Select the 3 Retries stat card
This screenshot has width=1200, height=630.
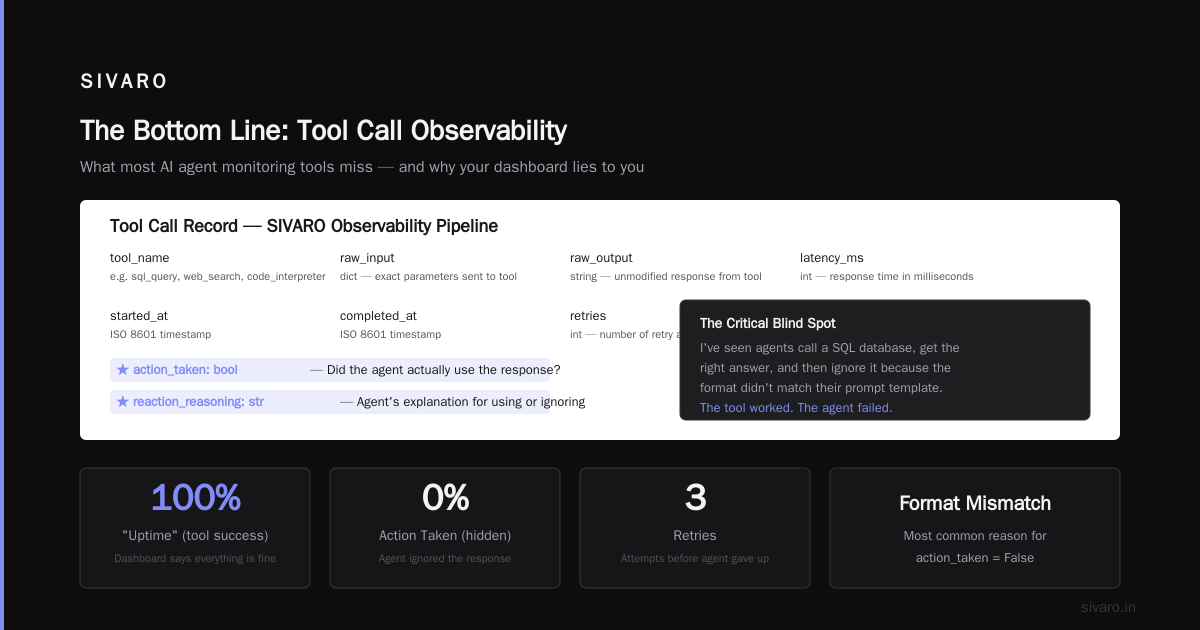tap(695, 528)
